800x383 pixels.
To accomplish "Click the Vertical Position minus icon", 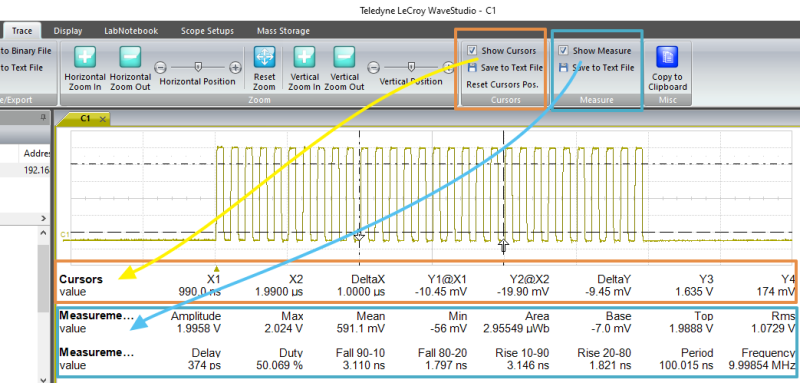I will click(x=374, y=67).
